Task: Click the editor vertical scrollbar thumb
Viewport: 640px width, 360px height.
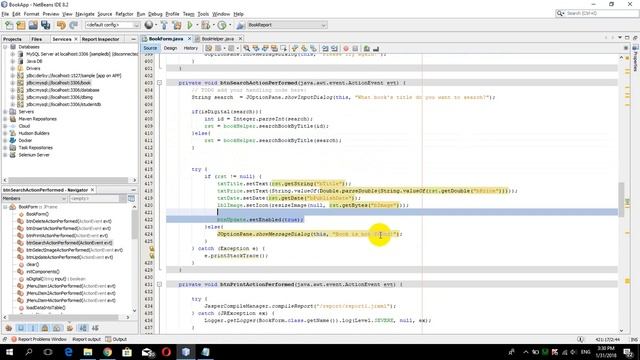Action: click(x=622, y=199)
